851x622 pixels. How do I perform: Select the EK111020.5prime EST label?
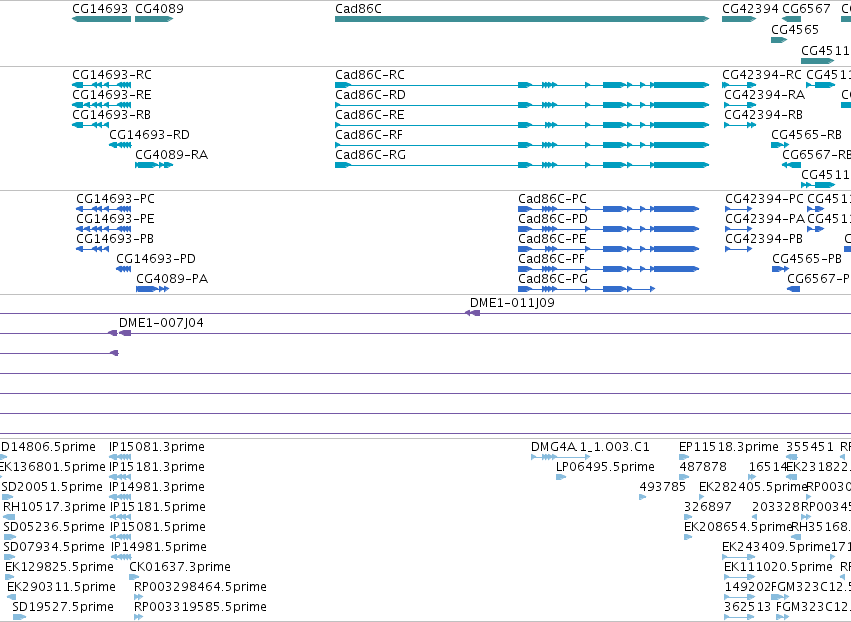click(778, 567)
